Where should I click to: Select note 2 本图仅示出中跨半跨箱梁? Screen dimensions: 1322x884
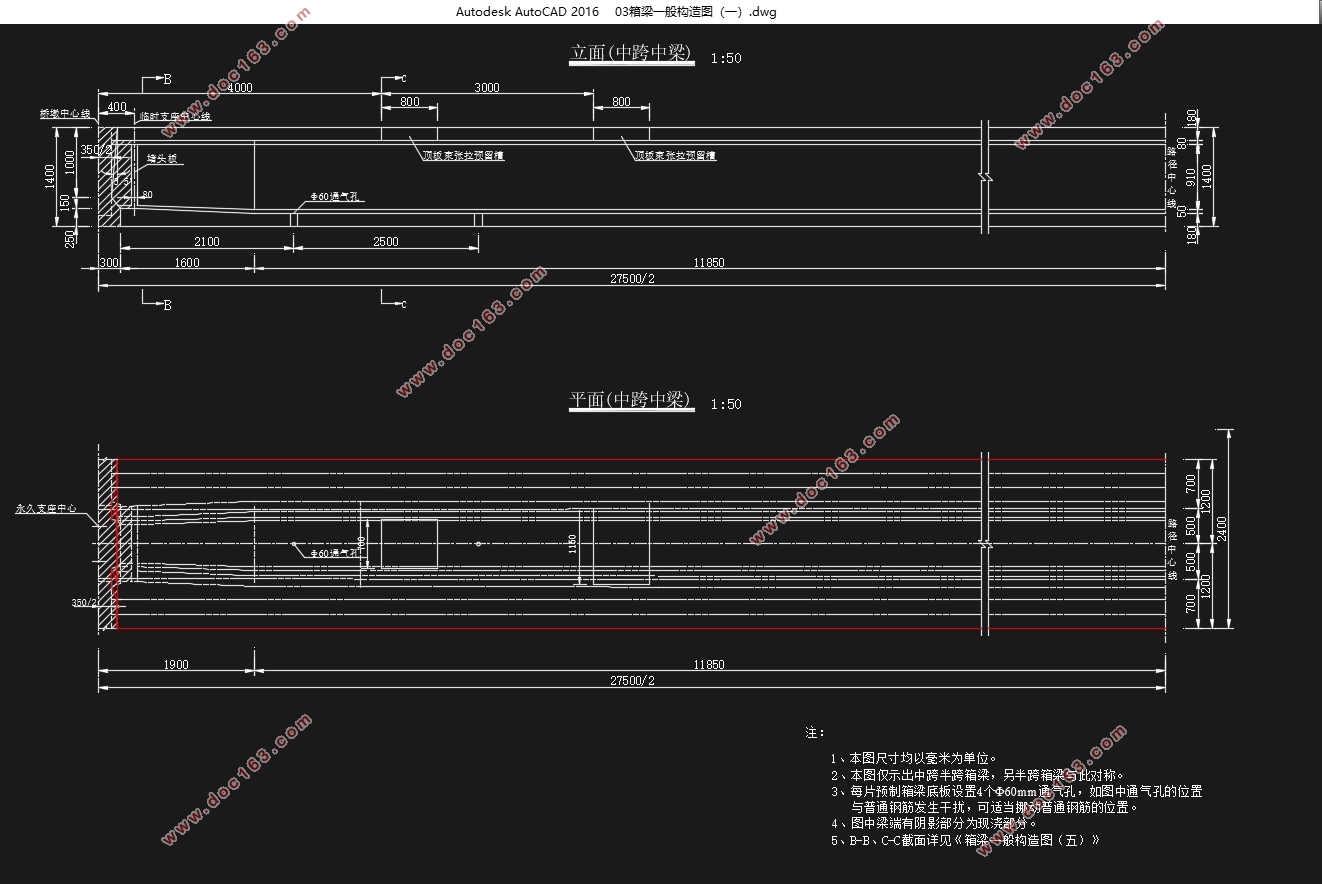[x=978, y=775]
